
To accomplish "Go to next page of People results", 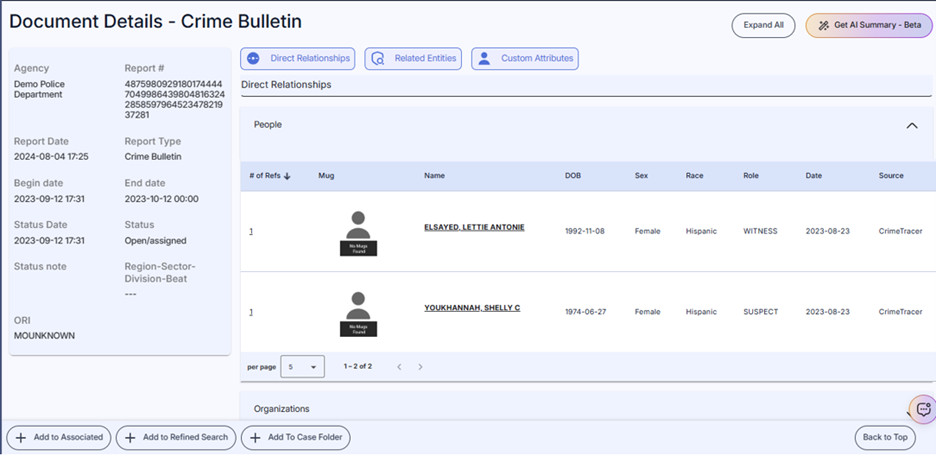I will (x=420, y=366).
